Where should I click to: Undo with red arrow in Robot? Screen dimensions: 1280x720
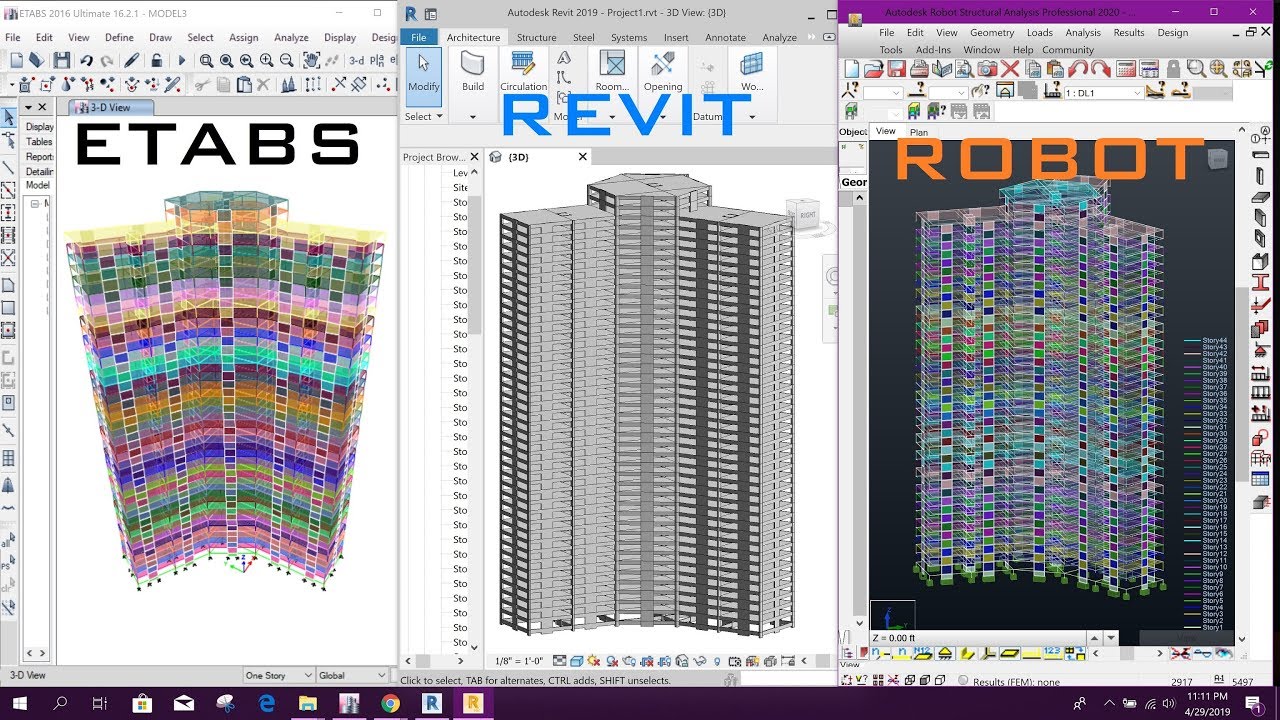pos(1078,69)
